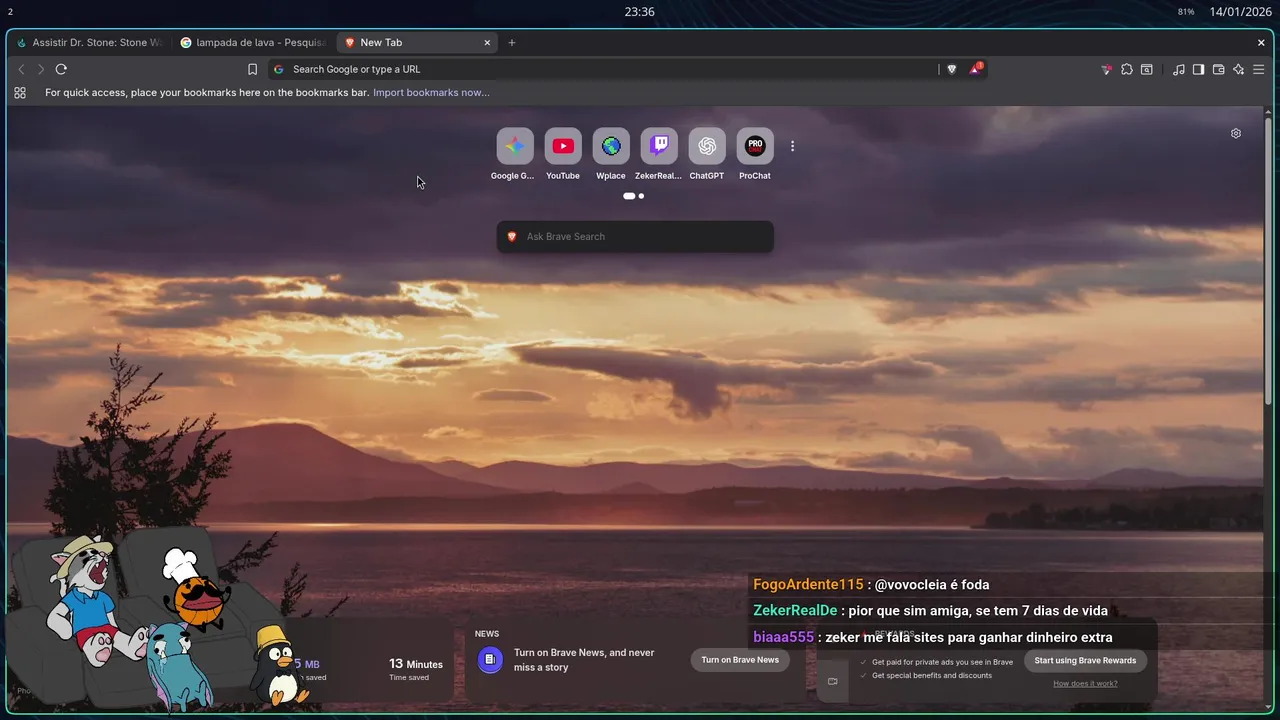The height and width of the screenshot is (720, 1280).
Task: Open the top sites three-dot menu
Action: 792,146
